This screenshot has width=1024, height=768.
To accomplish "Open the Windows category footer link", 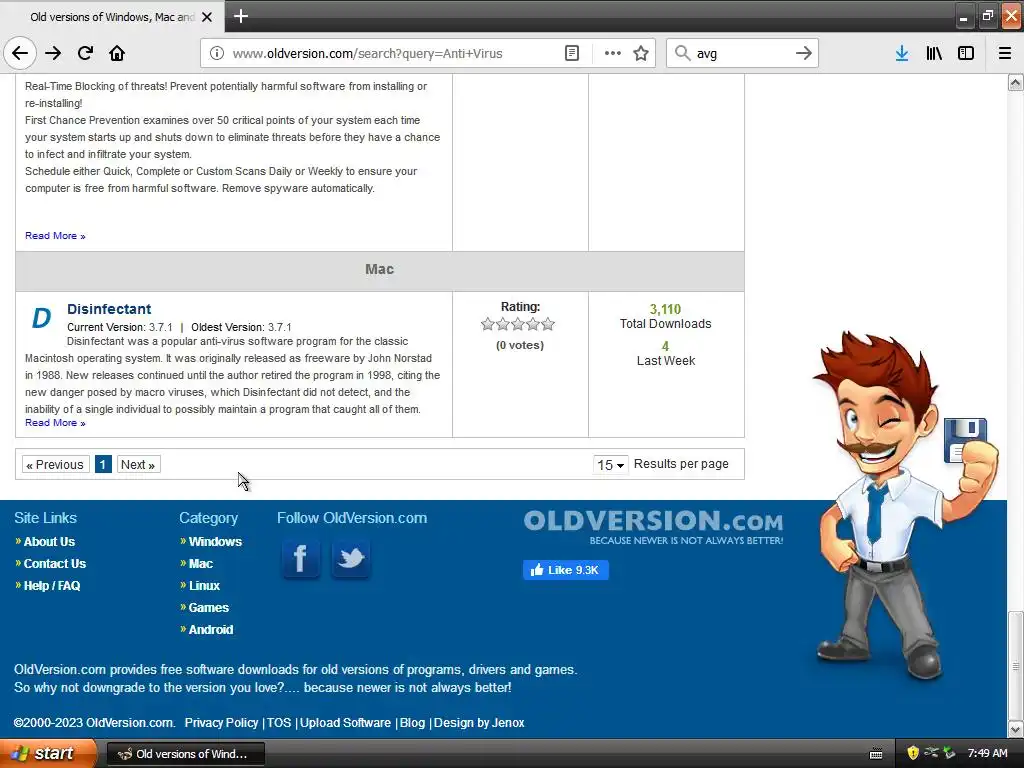I will [x=215, y=541].
